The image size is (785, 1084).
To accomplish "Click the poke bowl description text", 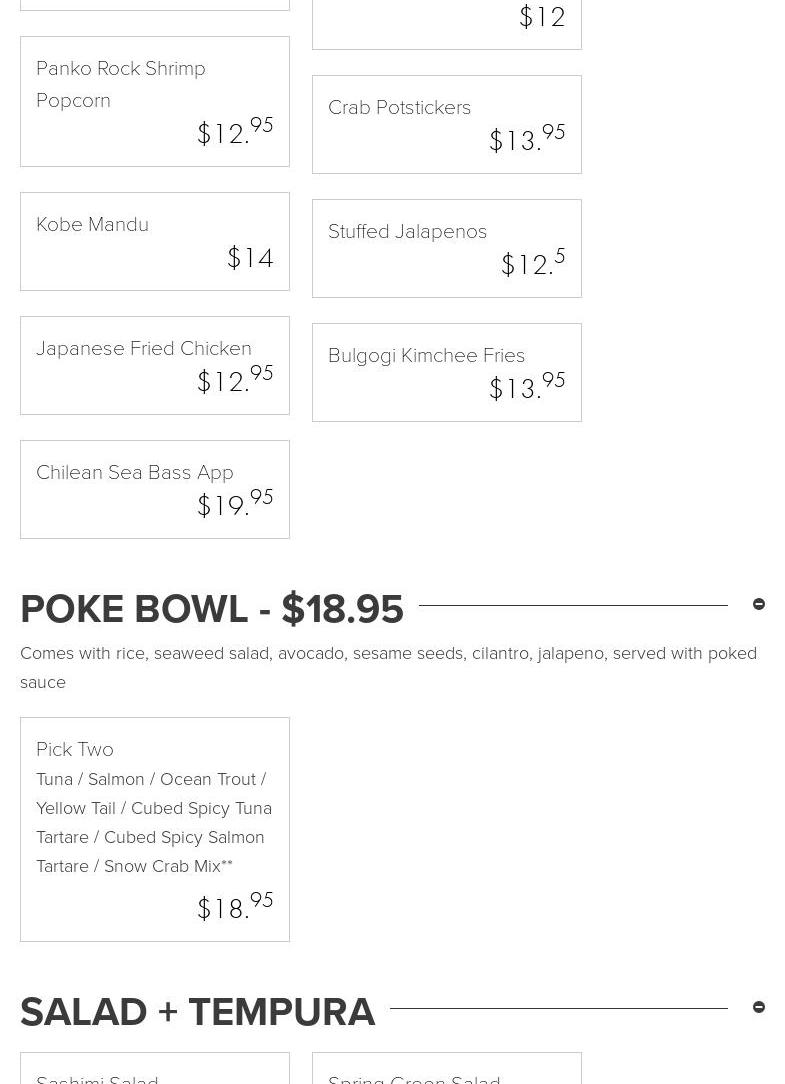I will (388, 667).
